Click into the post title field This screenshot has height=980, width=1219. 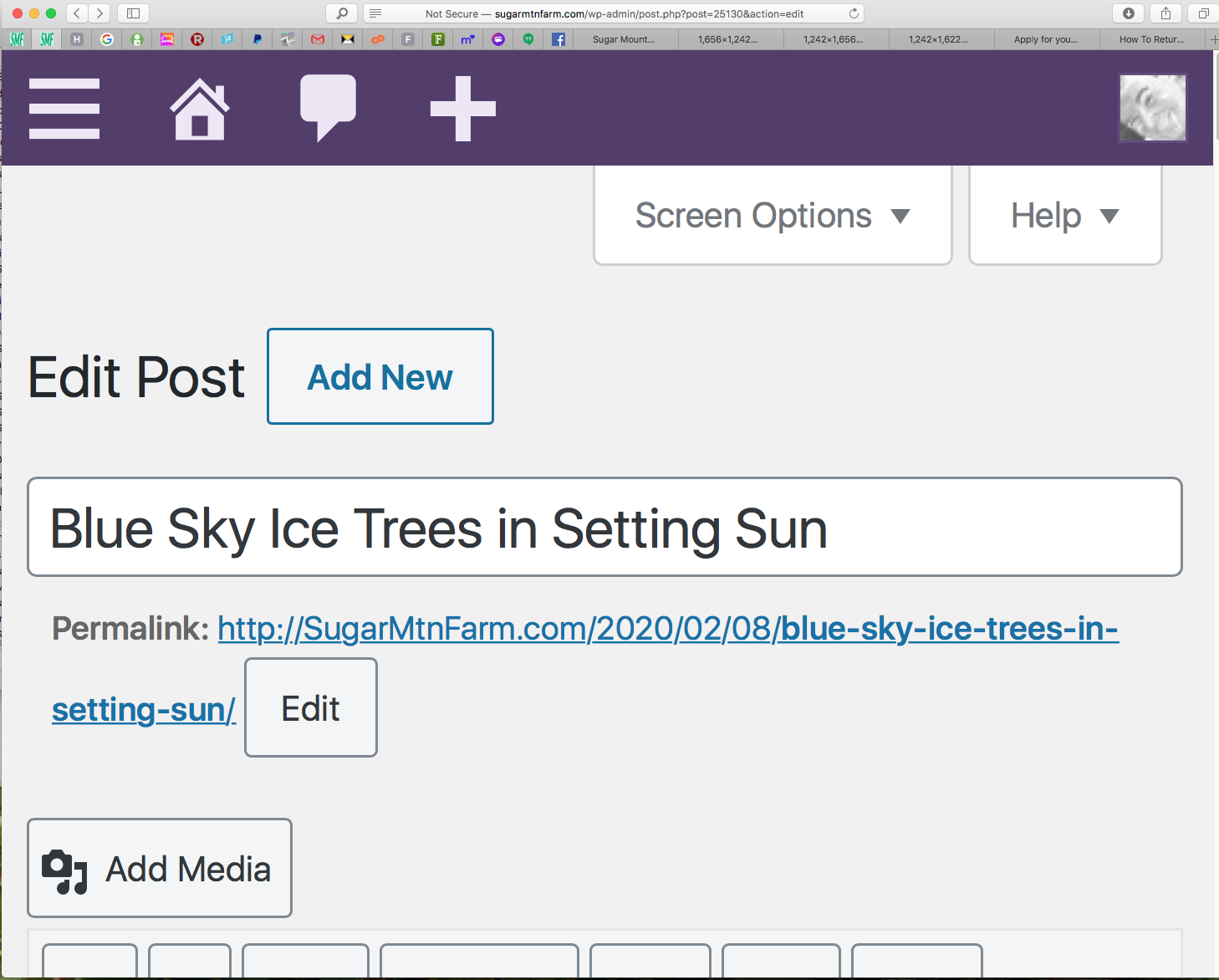(x=604, y=528)
